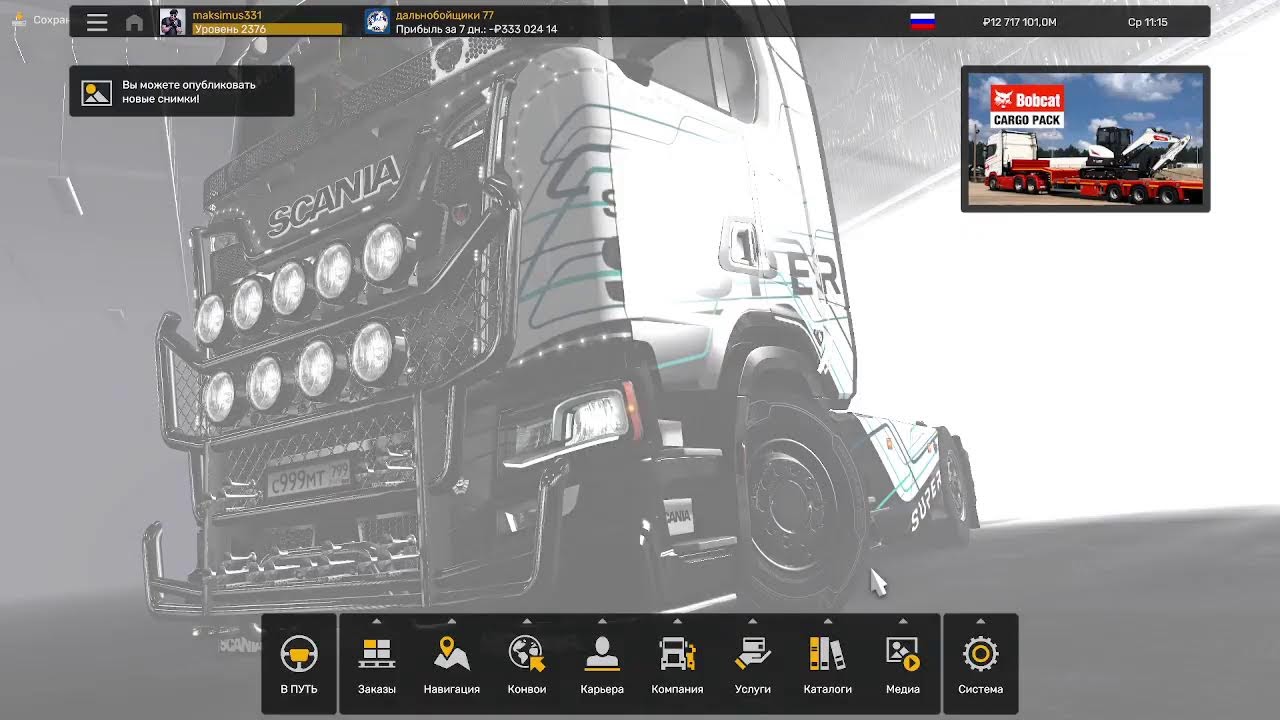
Task: Open the Заказы jobs menu
Action: click(x=377, y=664)
